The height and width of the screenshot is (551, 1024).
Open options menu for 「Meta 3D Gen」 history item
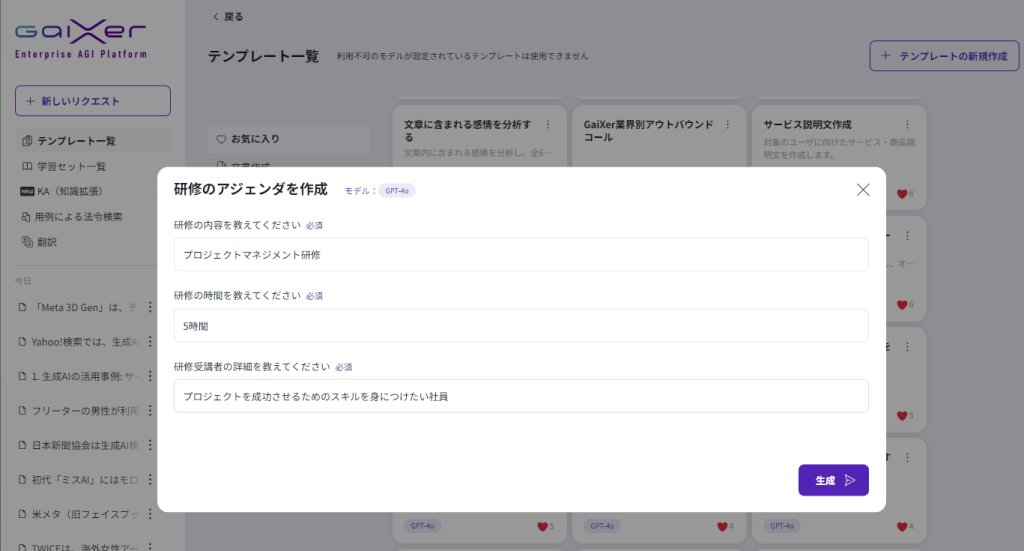coord(150,306)
